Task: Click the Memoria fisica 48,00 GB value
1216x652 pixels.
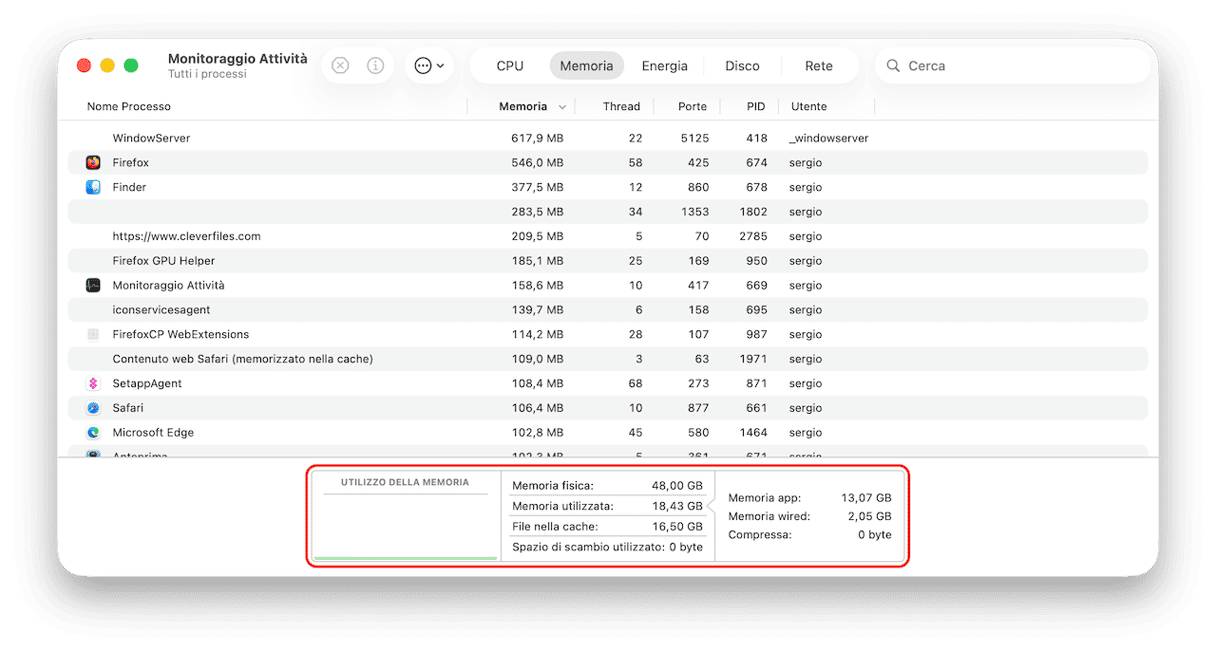Action: pos(679,486)
